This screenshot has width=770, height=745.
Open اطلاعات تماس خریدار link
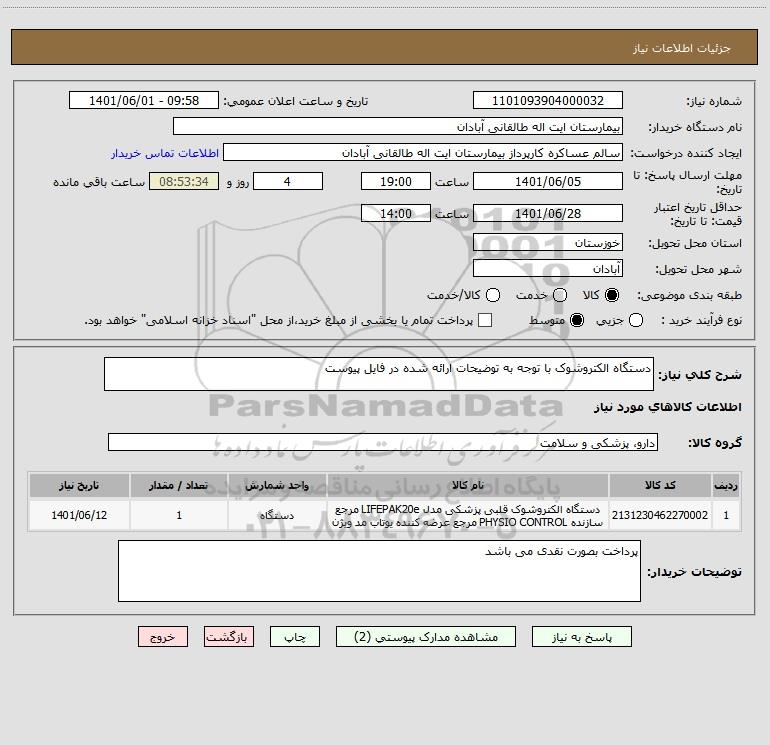click(x=165, y=153)
